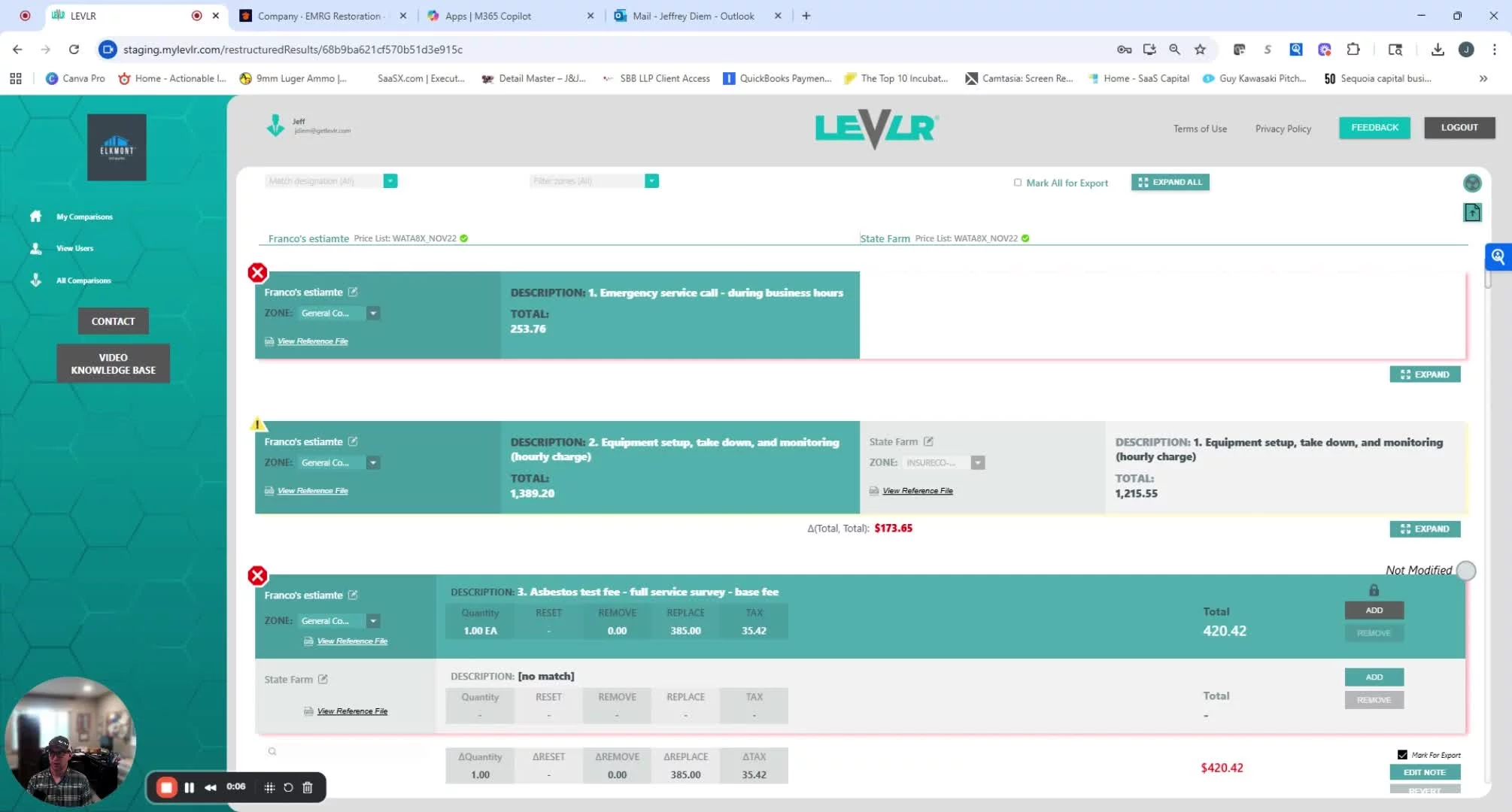This screenshot has width=1512, height=812.
Task: Check Mark All for Export
Action: tap(1018, 183)
